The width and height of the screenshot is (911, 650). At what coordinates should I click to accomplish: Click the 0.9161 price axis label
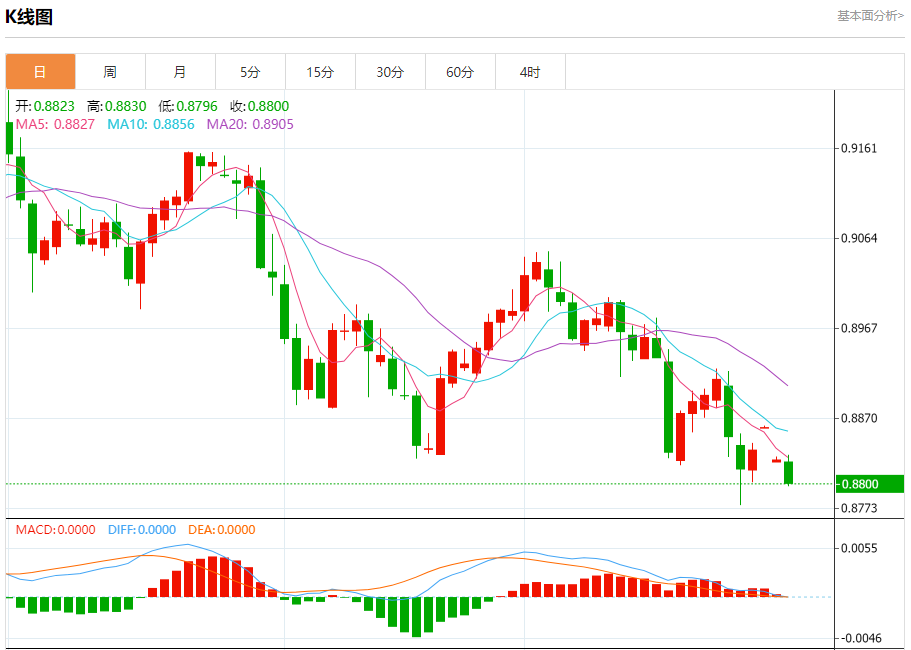click(x=859, y=148)
